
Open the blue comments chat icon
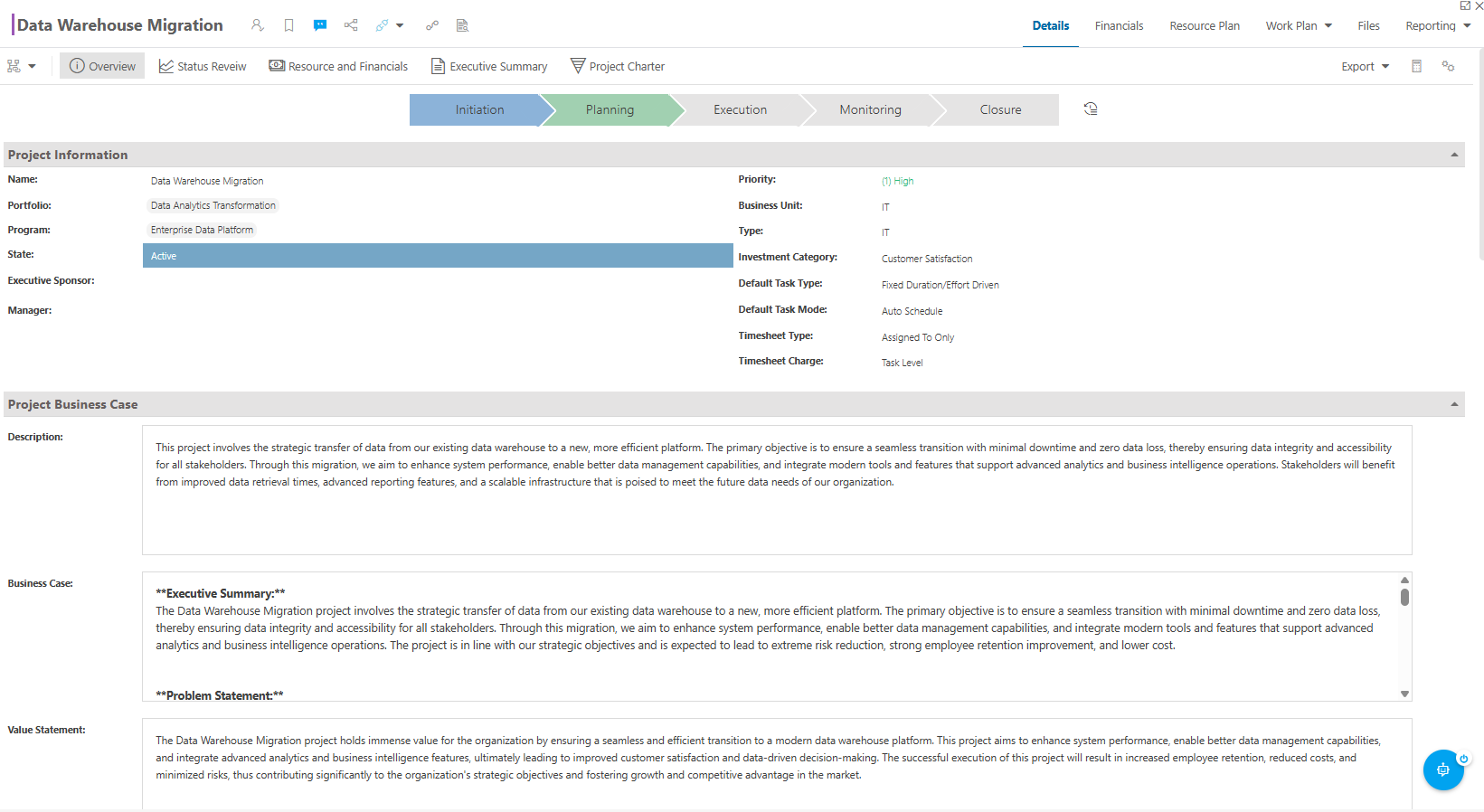tap(320, 25)
